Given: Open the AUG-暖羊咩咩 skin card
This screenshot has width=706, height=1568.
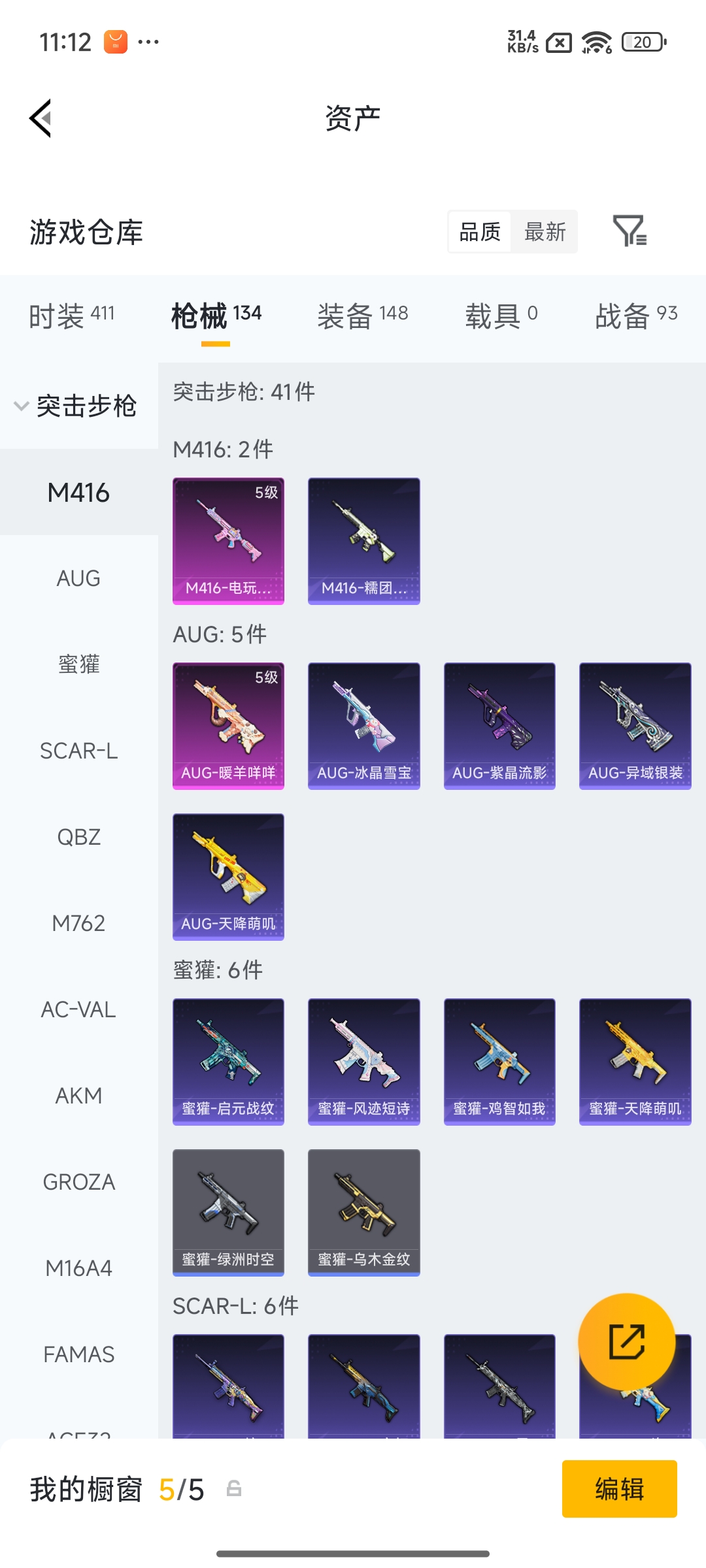Looking at the screenshot, I should (x=228, y=726).
